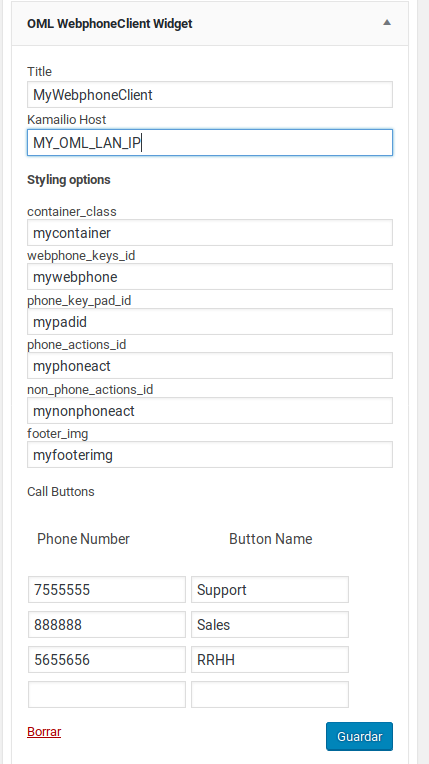Image resolution: width=429 pixels, height=764 pixels.
Task: Click the footer_img field
Action: [210, 455]
